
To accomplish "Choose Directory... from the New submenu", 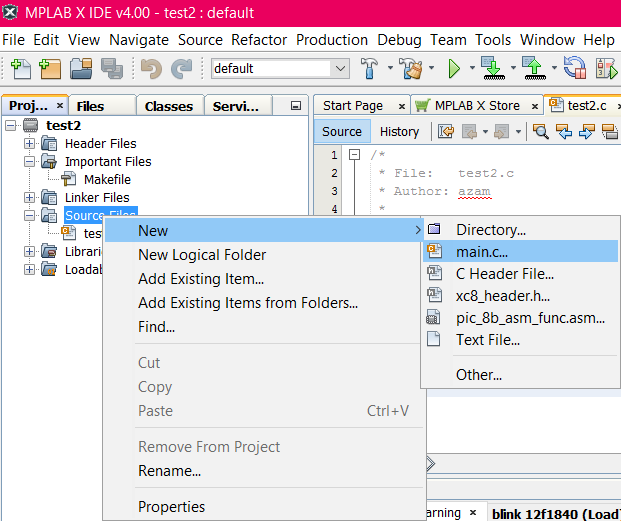I will pyautogui.click(x=520, y=230).
